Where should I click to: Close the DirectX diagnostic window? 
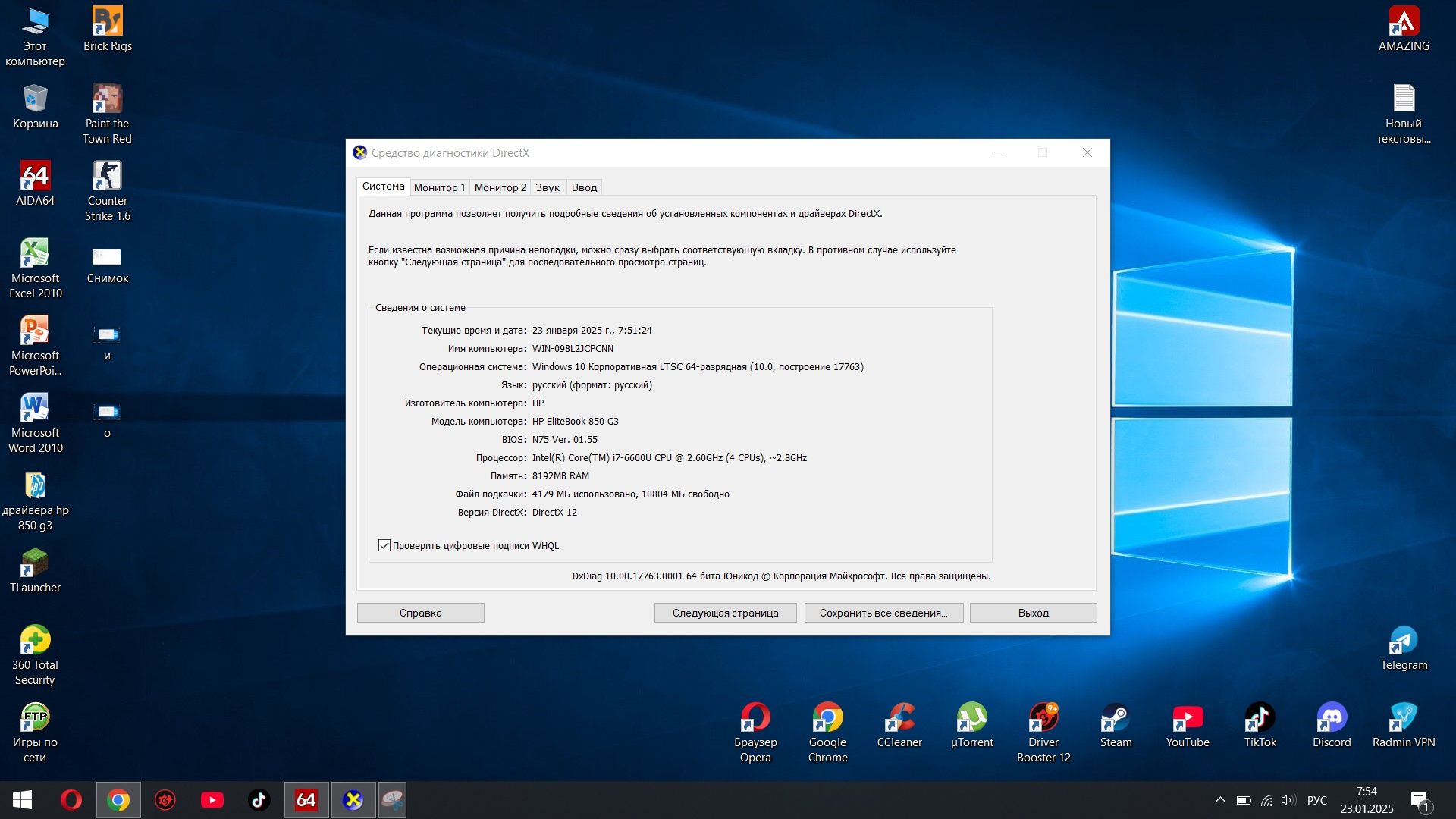[x=1087, y=152]
